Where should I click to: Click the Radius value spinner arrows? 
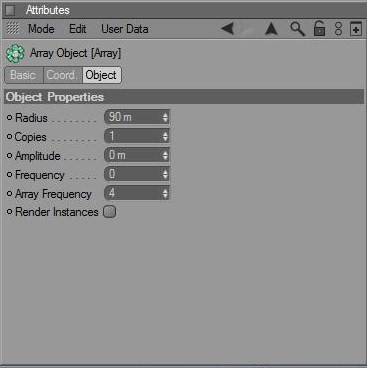point(165,117)
